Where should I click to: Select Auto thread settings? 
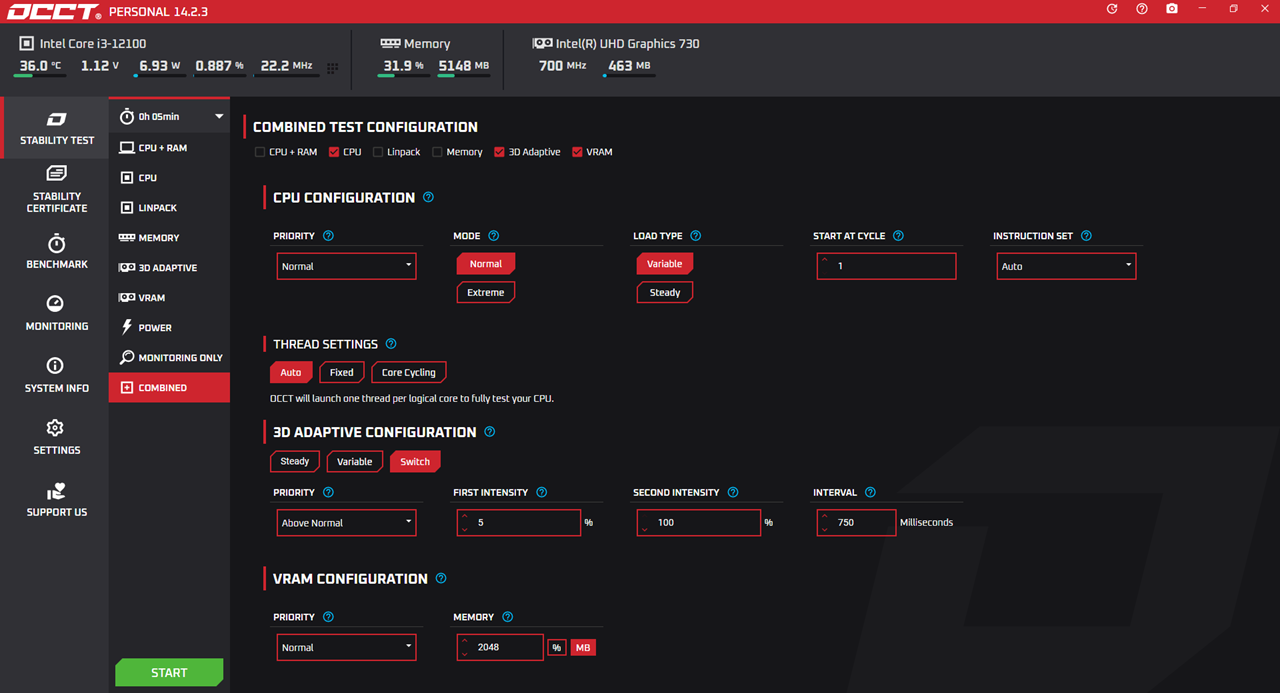[x=291, y=372]
